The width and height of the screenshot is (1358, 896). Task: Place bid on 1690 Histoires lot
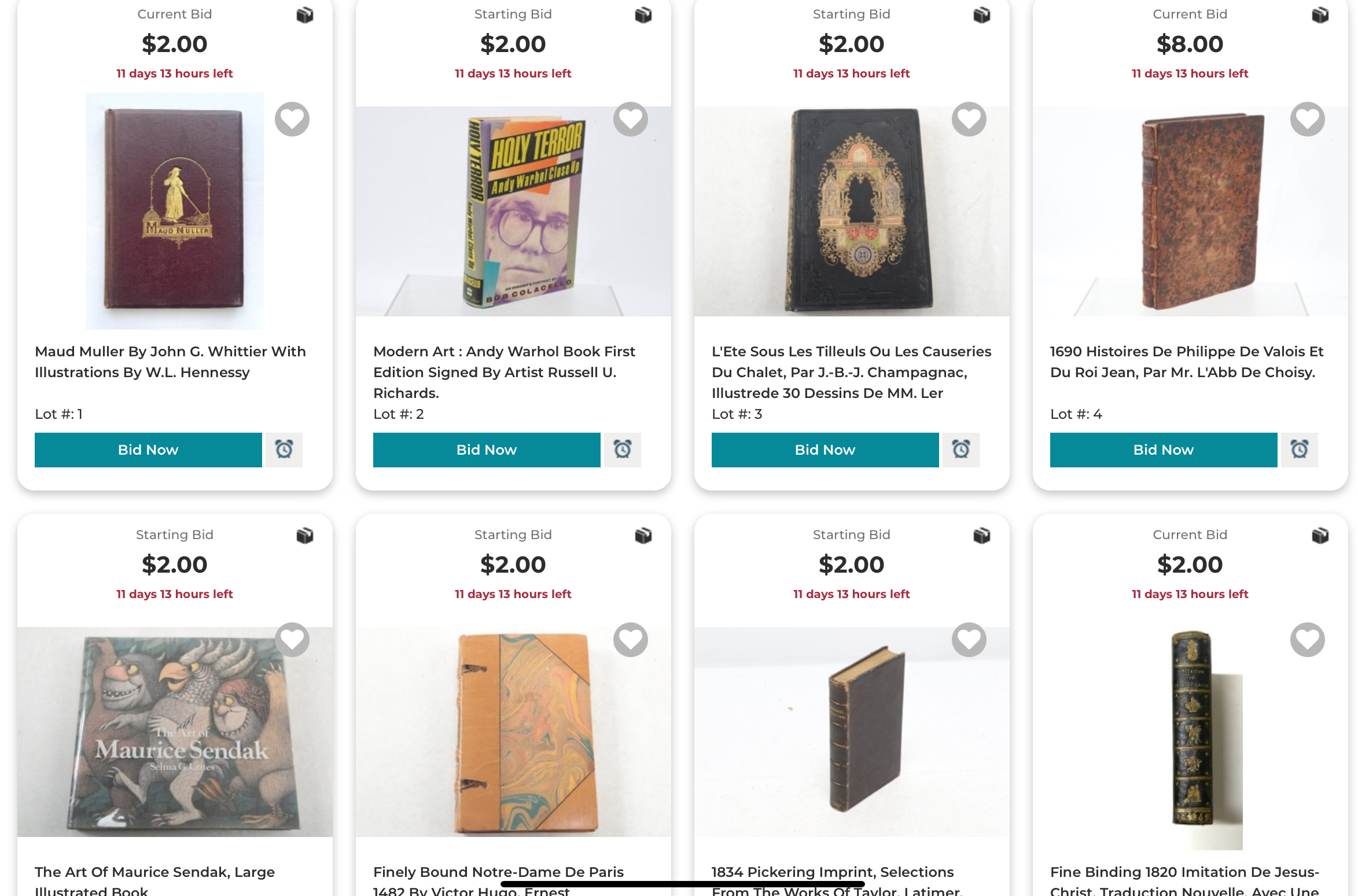point(1163,450)
